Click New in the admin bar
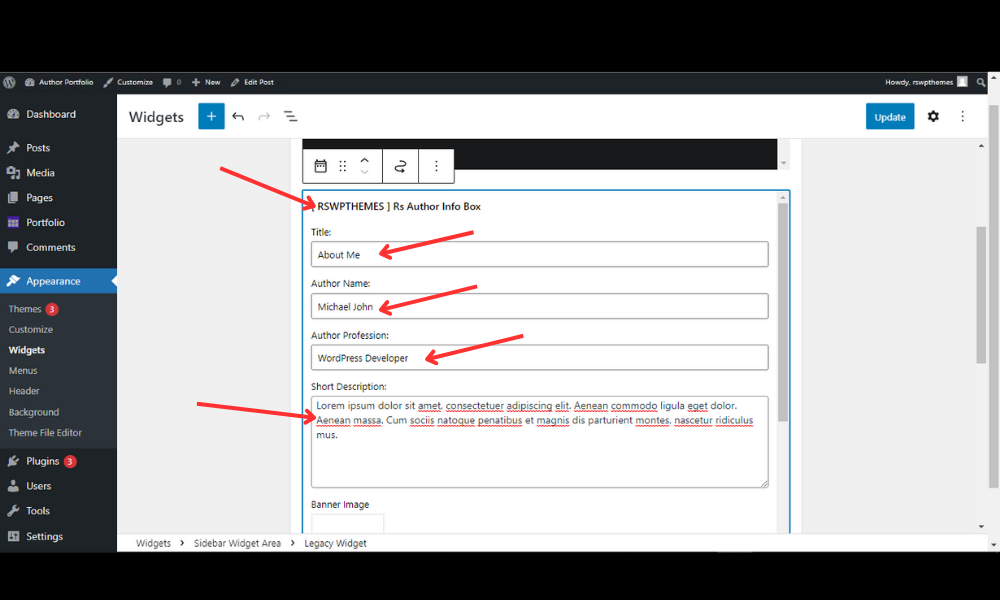1000x600 pixels. [x=206, y=82]
